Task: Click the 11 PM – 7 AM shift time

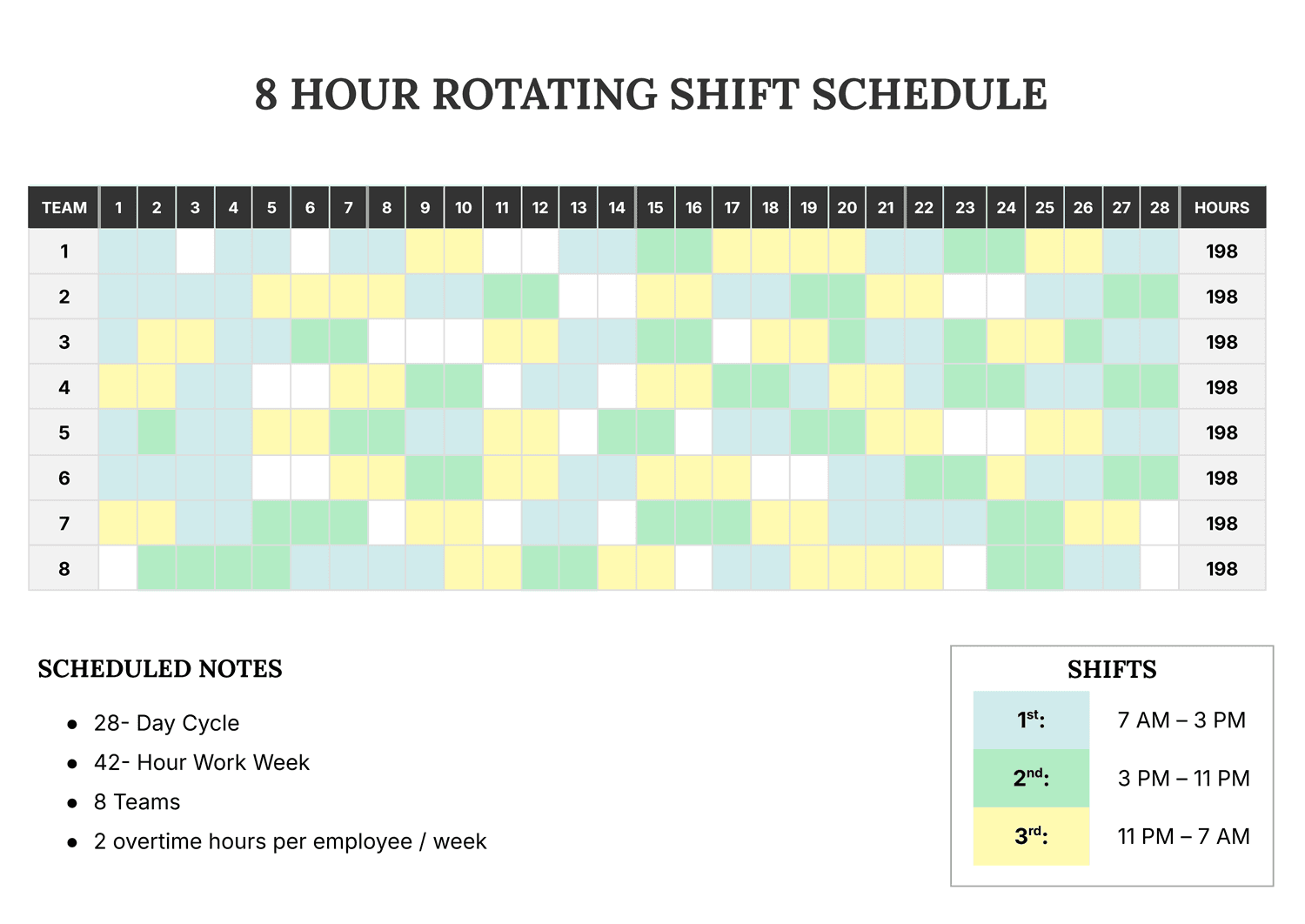Action: [1183, 836]
